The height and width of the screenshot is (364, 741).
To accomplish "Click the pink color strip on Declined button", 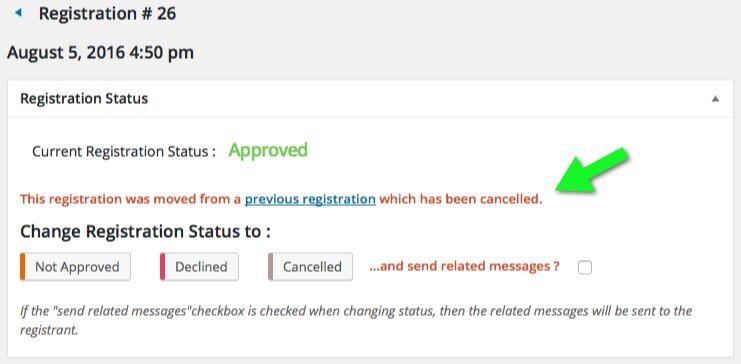I will click(x=163, y=267).
